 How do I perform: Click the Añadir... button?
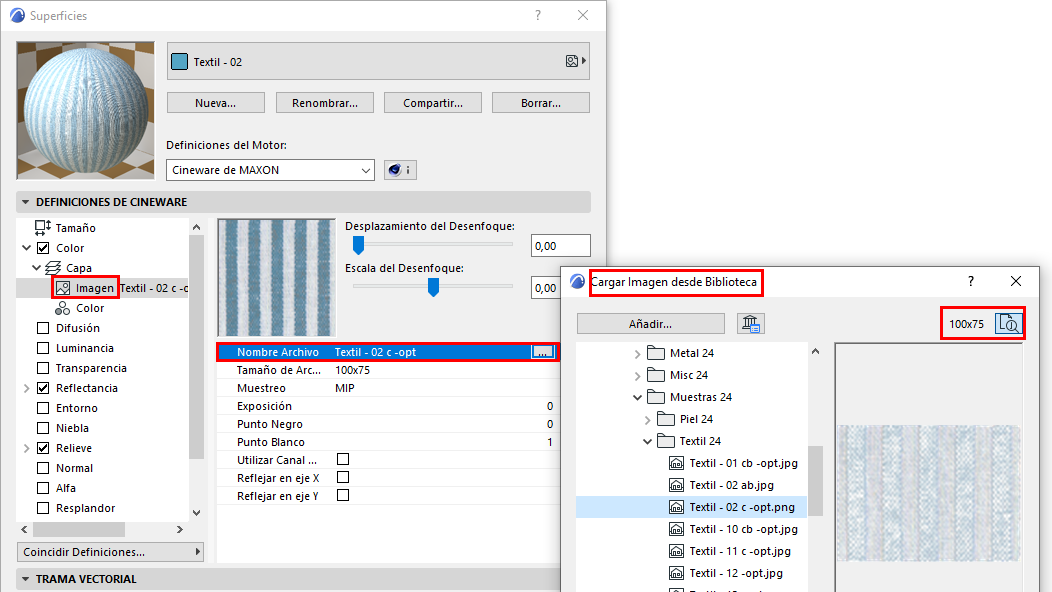click(x=650, y=324)
